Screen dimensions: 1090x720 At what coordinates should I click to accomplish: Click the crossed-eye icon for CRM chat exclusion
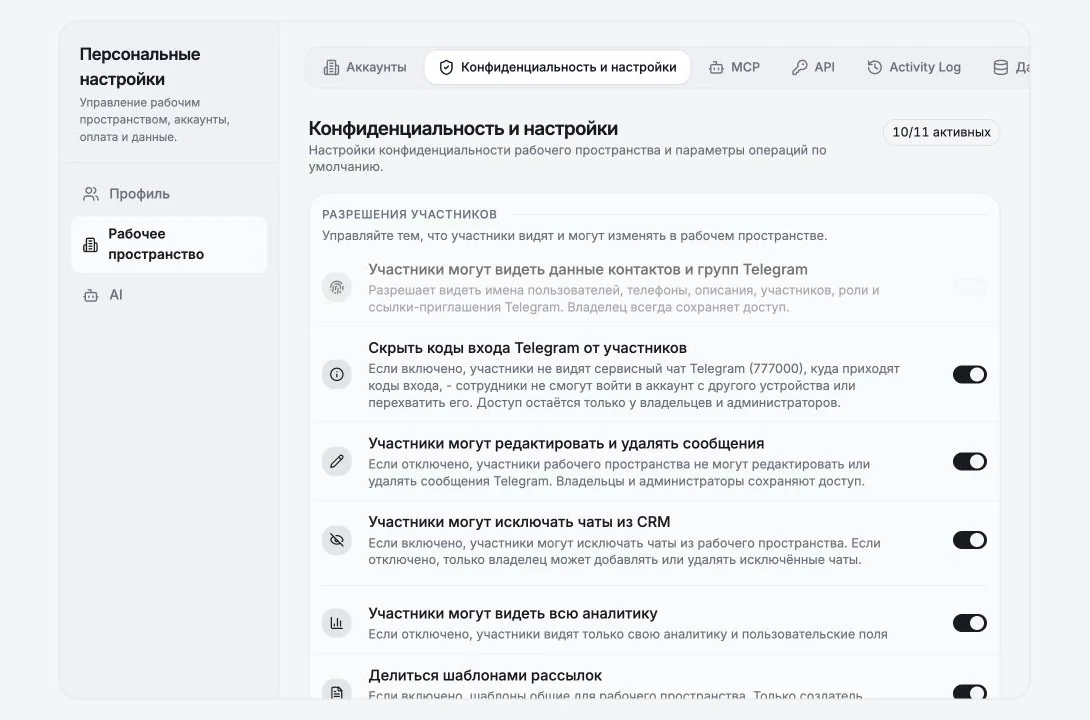[336, 540]
